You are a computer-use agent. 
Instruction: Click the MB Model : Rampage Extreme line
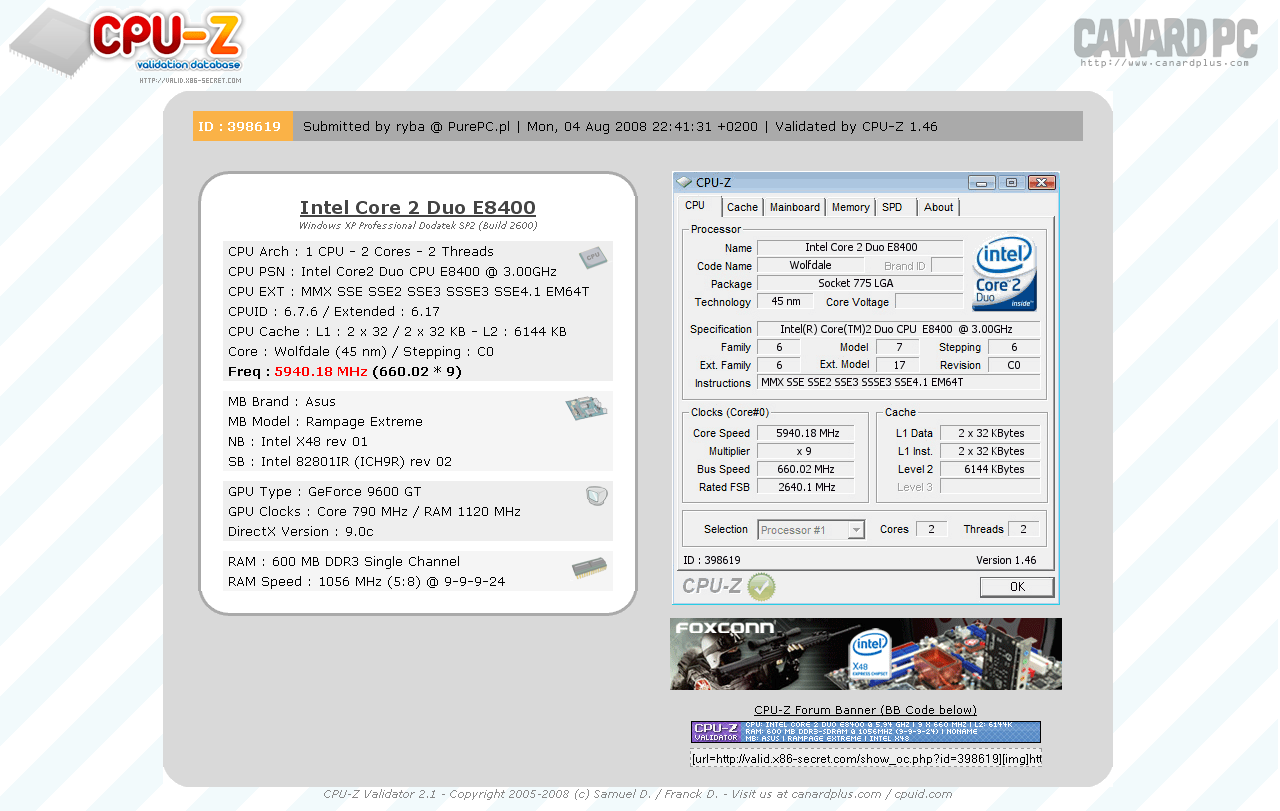click(325, 422)
